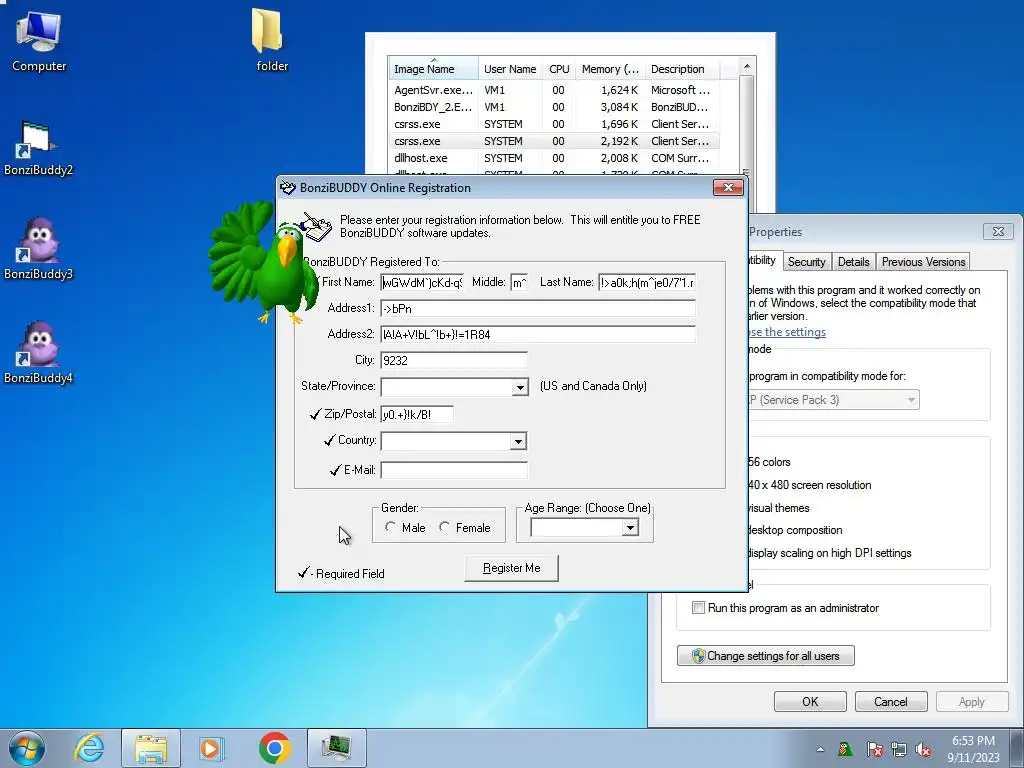The image size is (1024, 768).
Task: Click the process list scrollbar up arrow
Action: pyautogui.click(x=747, y=67)
